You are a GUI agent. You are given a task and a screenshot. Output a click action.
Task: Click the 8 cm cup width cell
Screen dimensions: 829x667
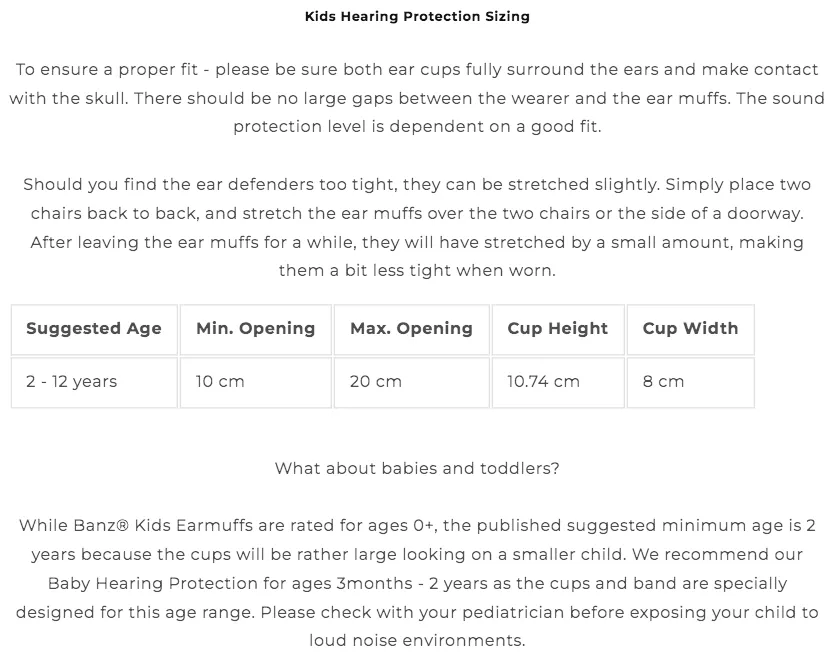point(690,383)
